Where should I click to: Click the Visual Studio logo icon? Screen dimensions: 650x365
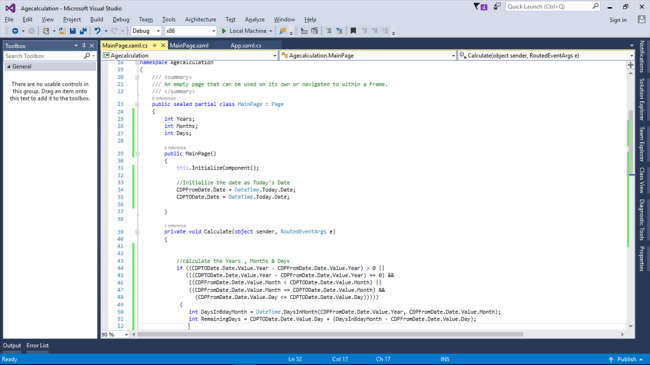click(x=10, y=8)
